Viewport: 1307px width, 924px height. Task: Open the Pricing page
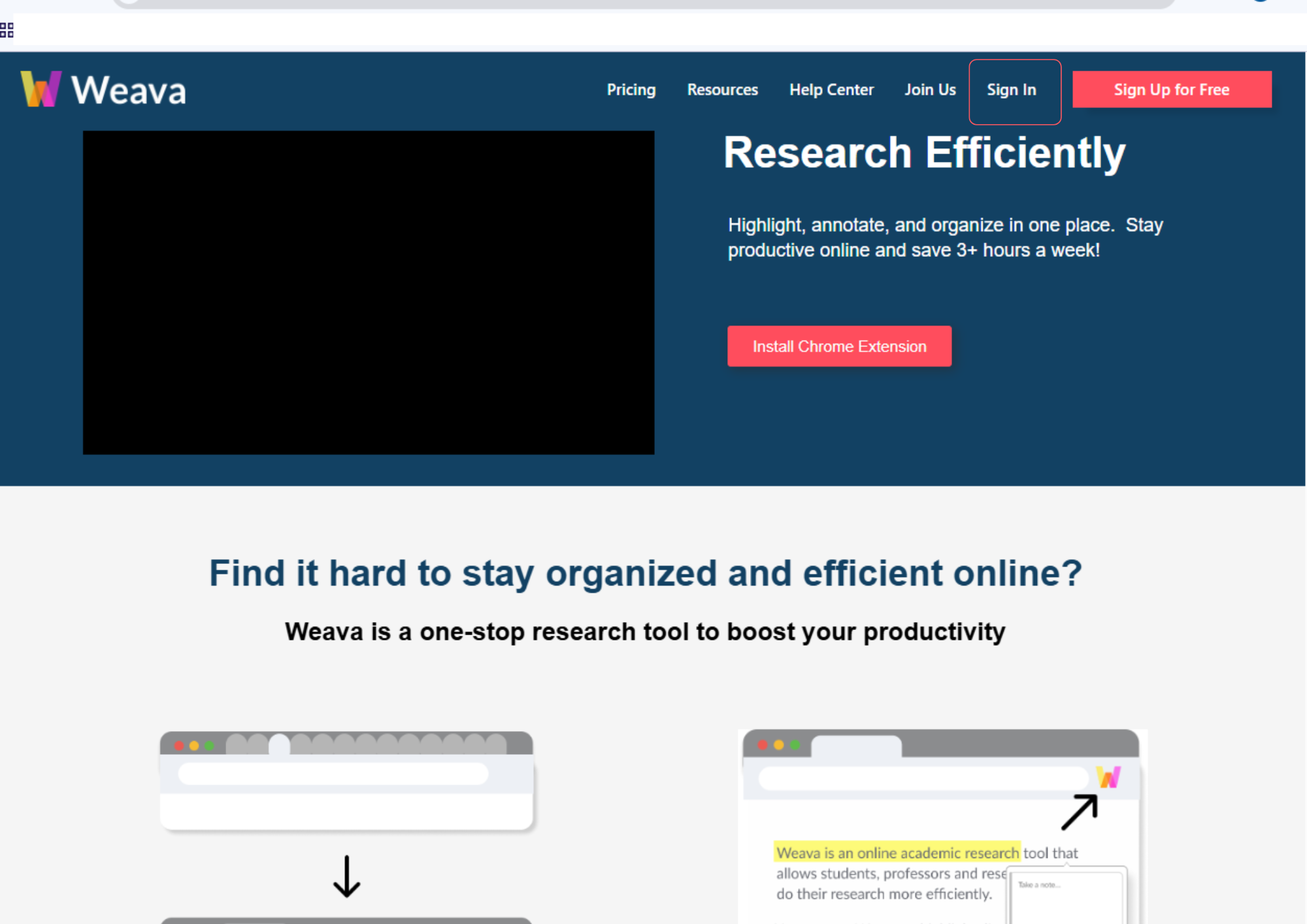[631, 90]
